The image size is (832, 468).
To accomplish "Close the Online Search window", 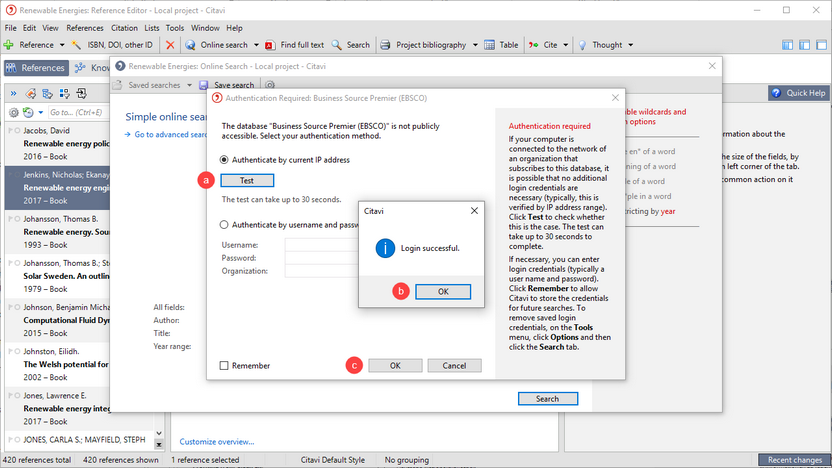I will coord(712,66).
